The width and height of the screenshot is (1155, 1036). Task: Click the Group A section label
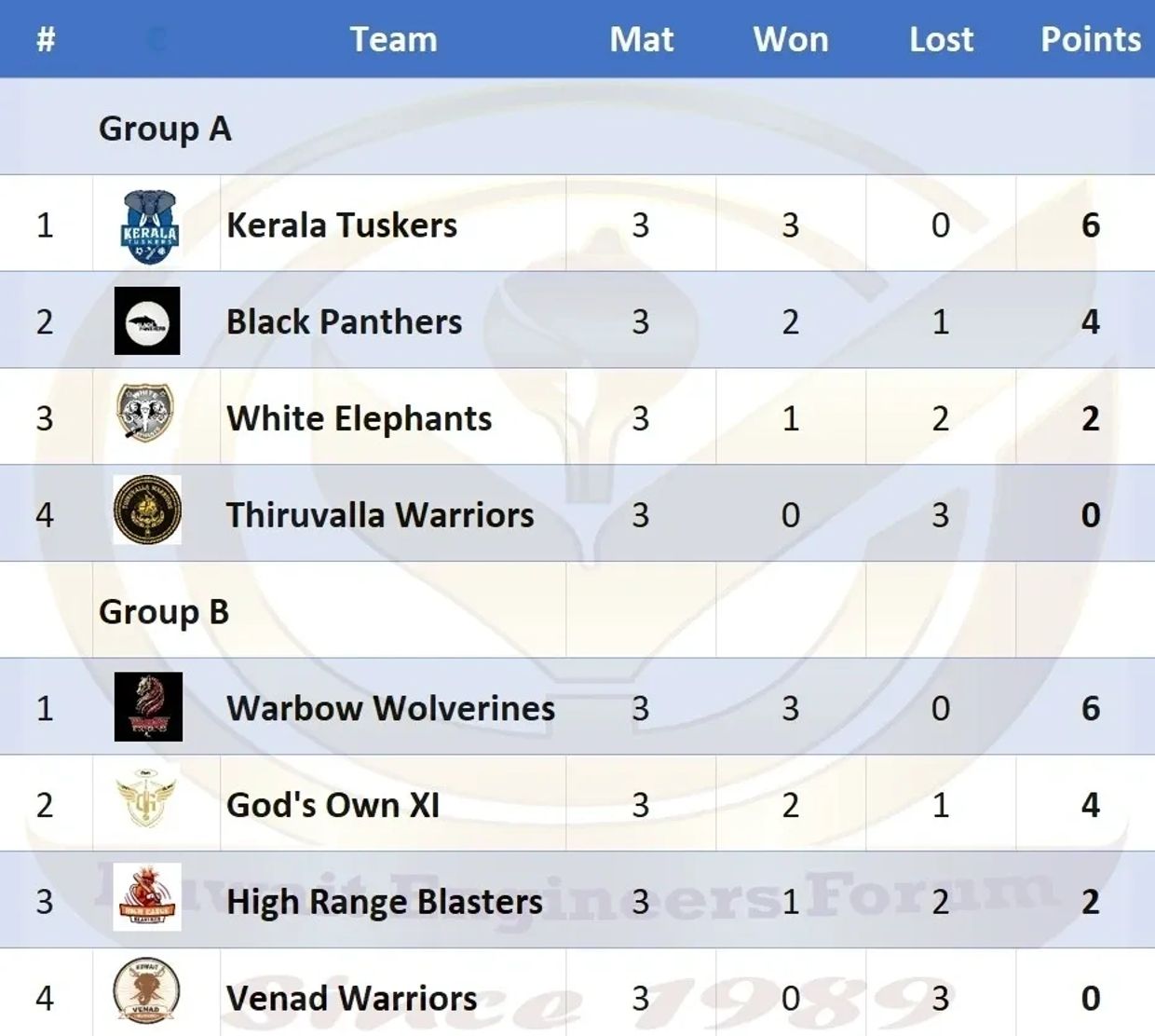tap(165, 129)
